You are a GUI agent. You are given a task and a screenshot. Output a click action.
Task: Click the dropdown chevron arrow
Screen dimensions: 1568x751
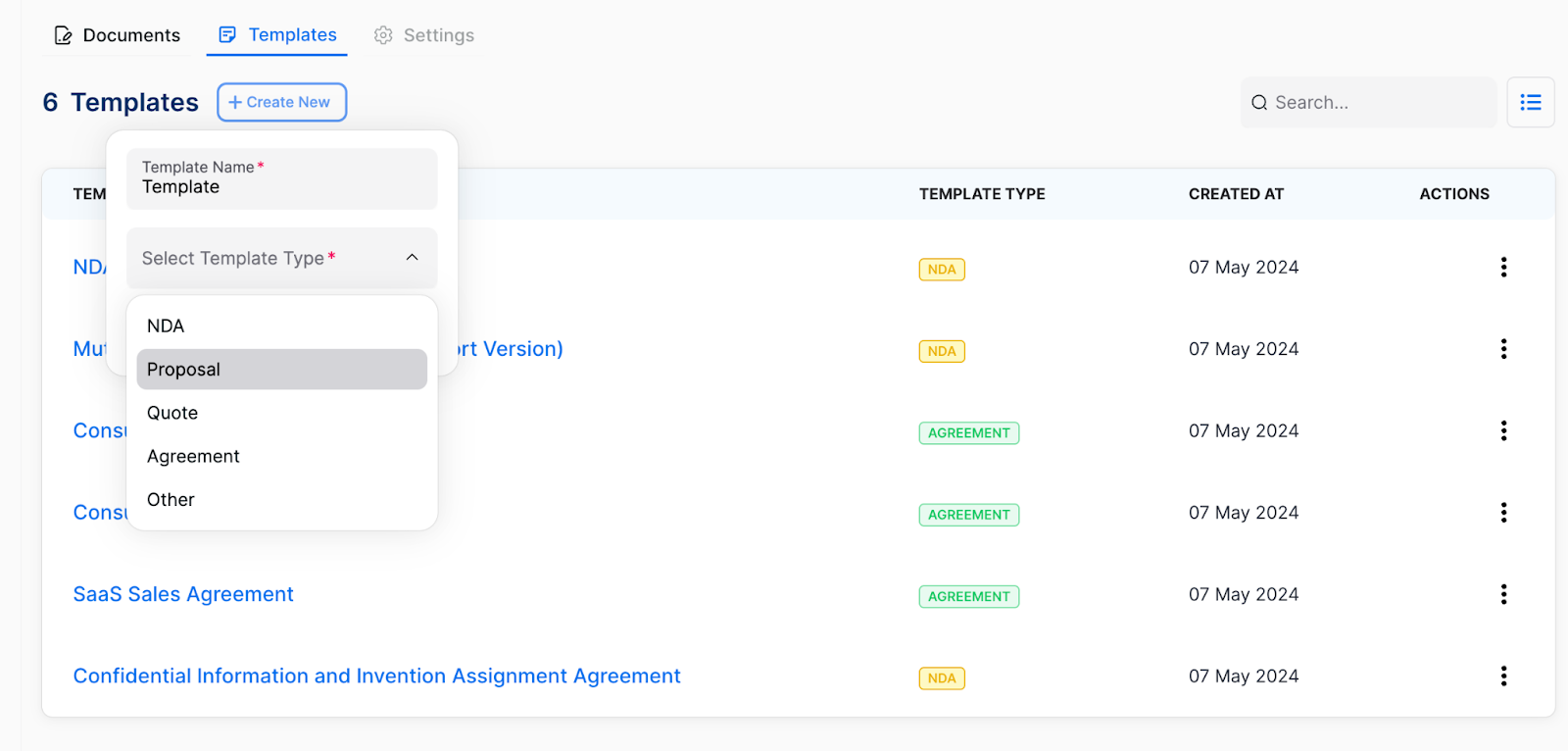pyautogui.click(x=413, y=258)
